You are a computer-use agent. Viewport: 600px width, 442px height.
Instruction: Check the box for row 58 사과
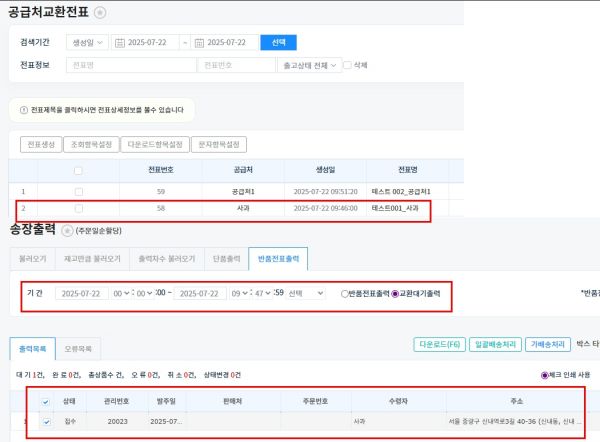[x=78, y=209]
